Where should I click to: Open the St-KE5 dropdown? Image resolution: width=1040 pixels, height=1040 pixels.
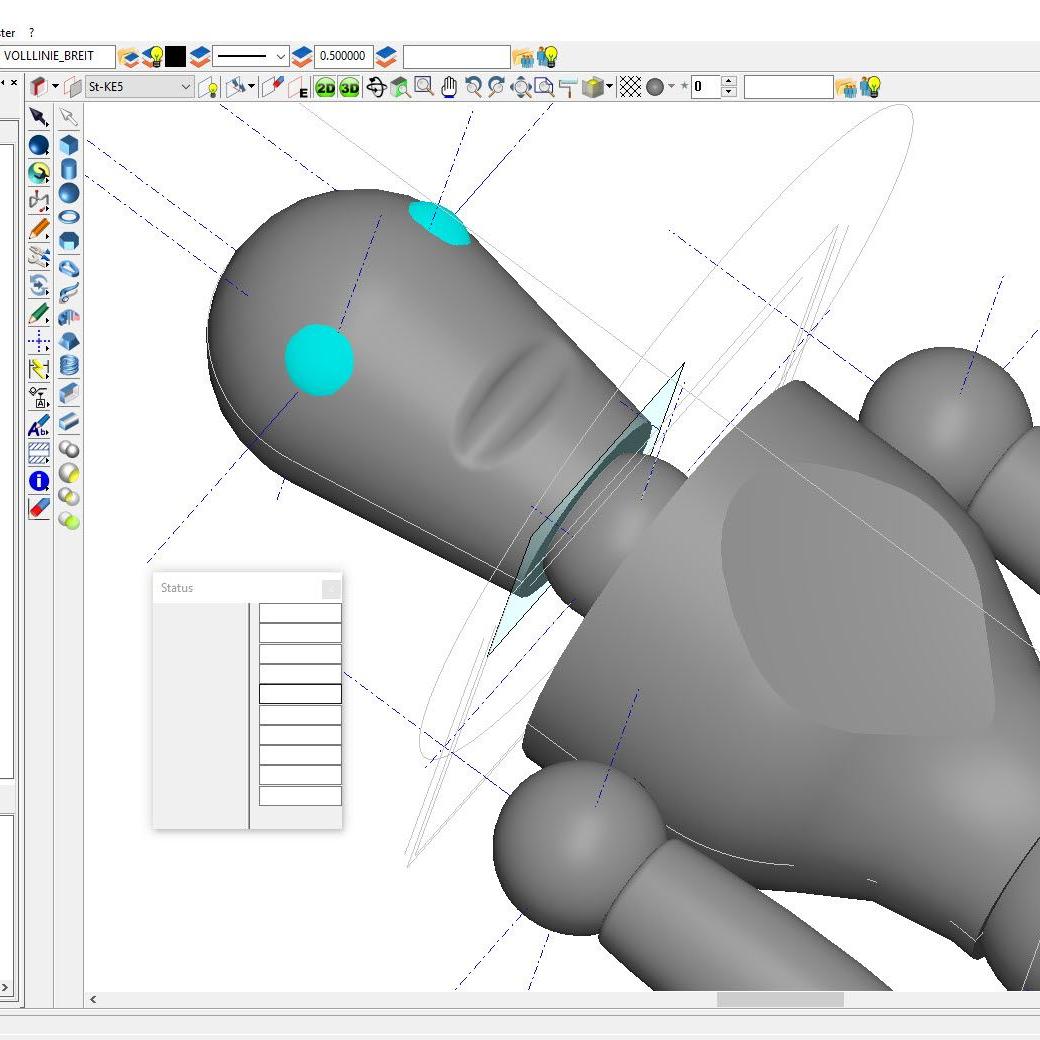click(185, 87)
